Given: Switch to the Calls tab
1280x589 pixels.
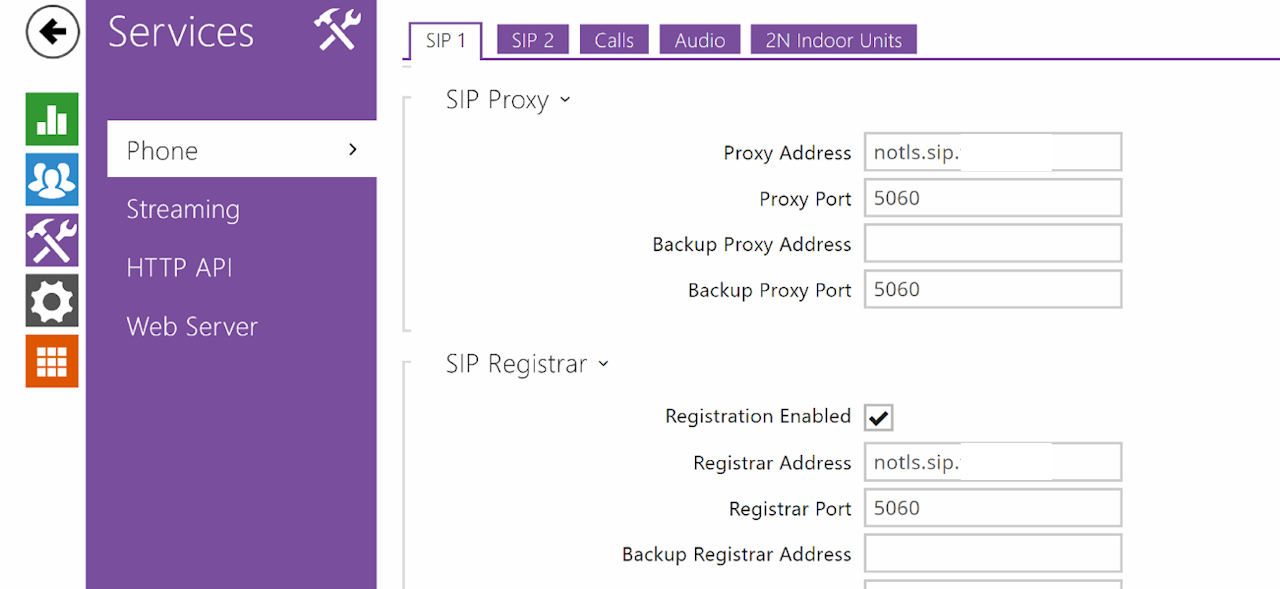Looking at the screenshot, I should (x=614, y=40).
